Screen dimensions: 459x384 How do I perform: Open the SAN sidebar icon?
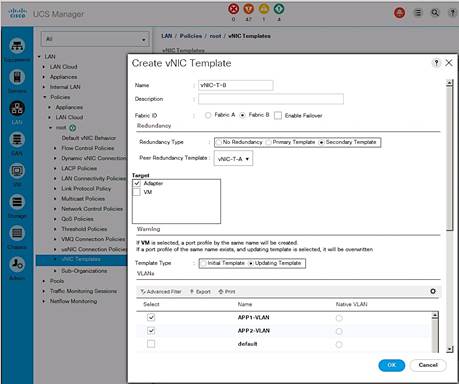pyautogui.click(x=17, y=140)
